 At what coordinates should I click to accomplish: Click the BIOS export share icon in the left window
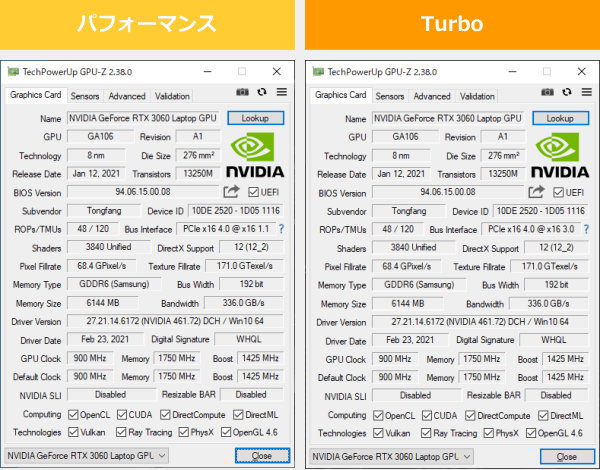point(231,191)
